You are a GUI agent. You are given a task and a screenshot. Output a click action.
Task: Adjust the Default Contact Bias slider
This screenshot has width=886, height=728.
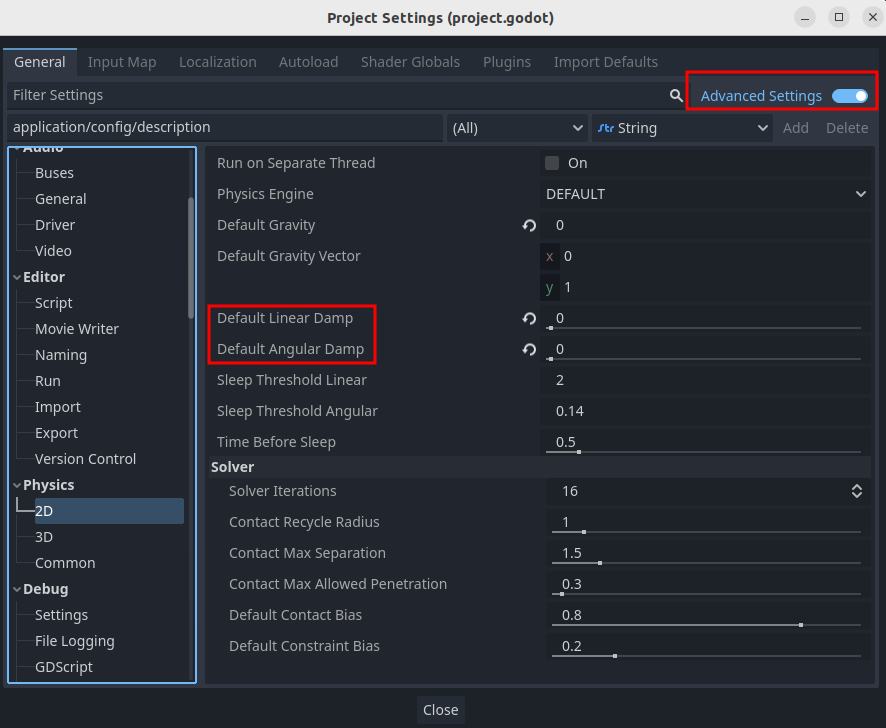click(706, 625)
